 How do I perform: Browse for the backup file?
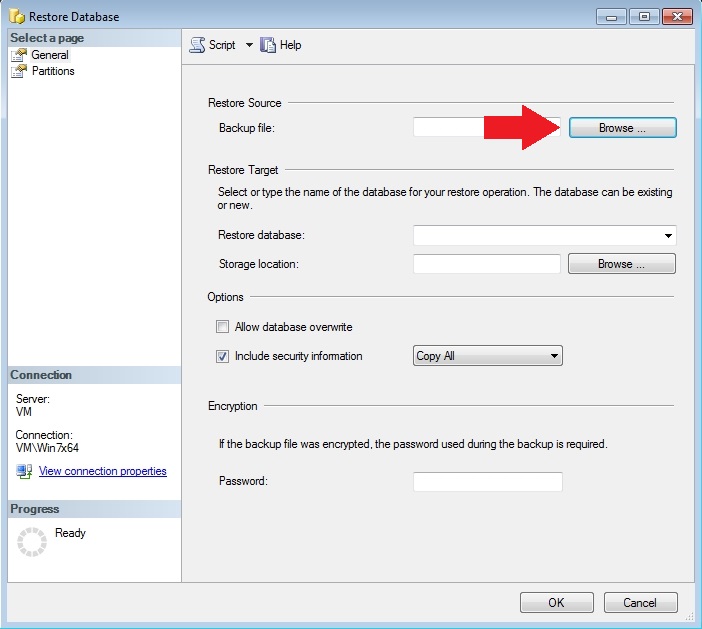coord(622,128)
